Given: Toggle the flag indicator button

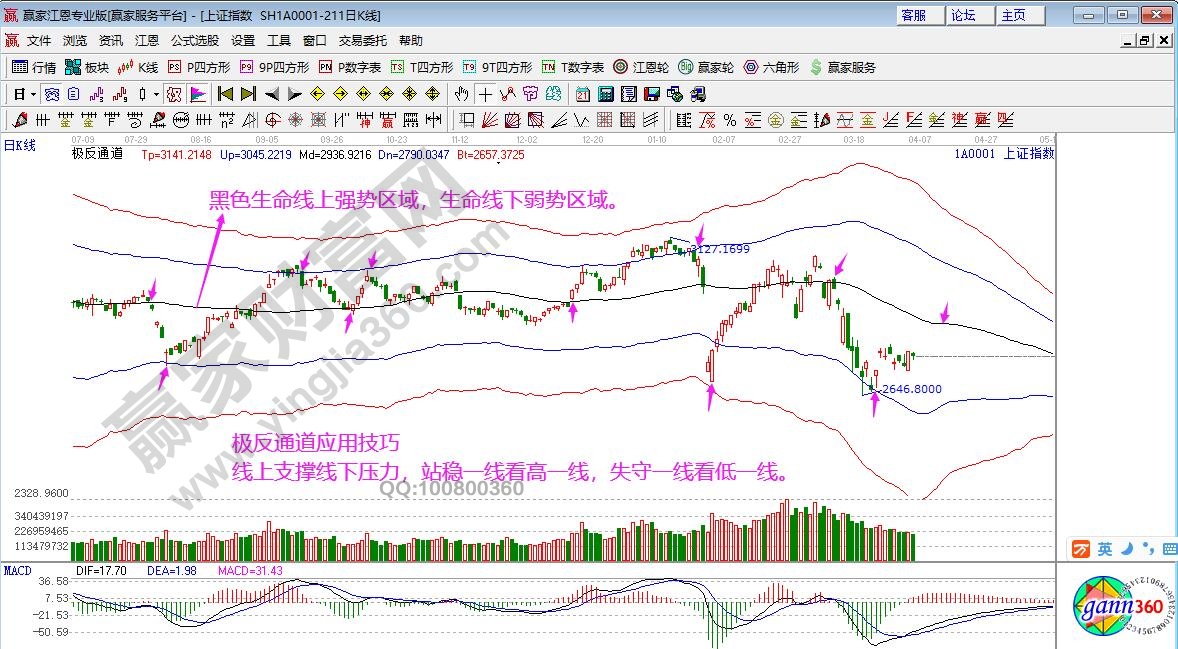Looking at the screenshot, I should pyautogui.click(x=198, y=94).
